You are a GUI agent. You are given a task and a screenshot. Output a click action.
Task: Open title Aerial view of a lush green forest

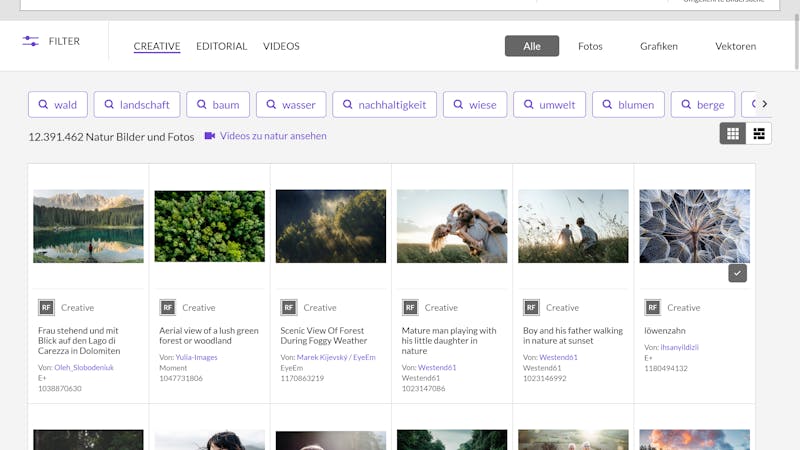[209, 335]
